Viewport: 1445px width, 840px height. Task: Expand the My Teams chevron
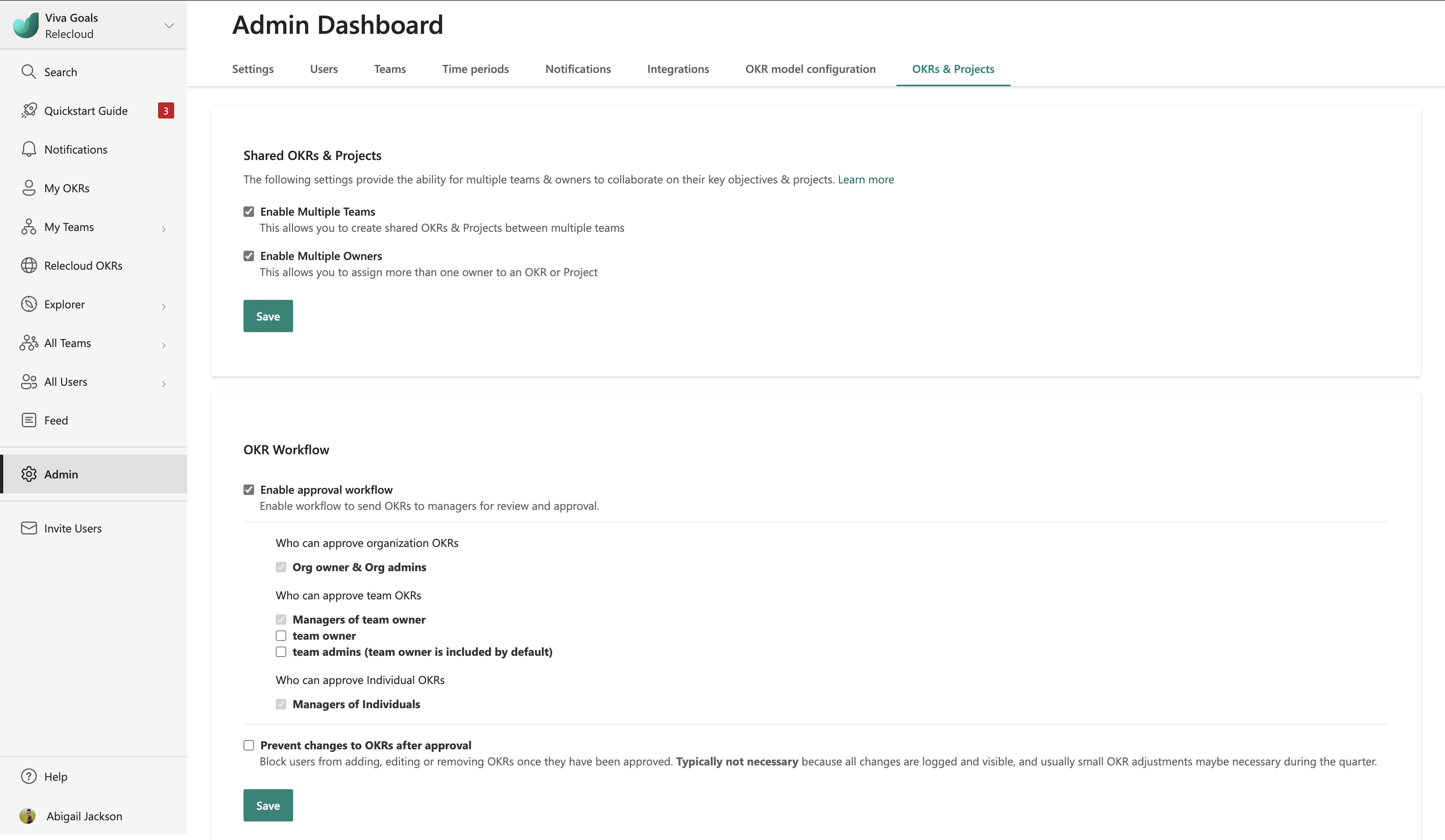pyautogui.click(x=164, y=229)
